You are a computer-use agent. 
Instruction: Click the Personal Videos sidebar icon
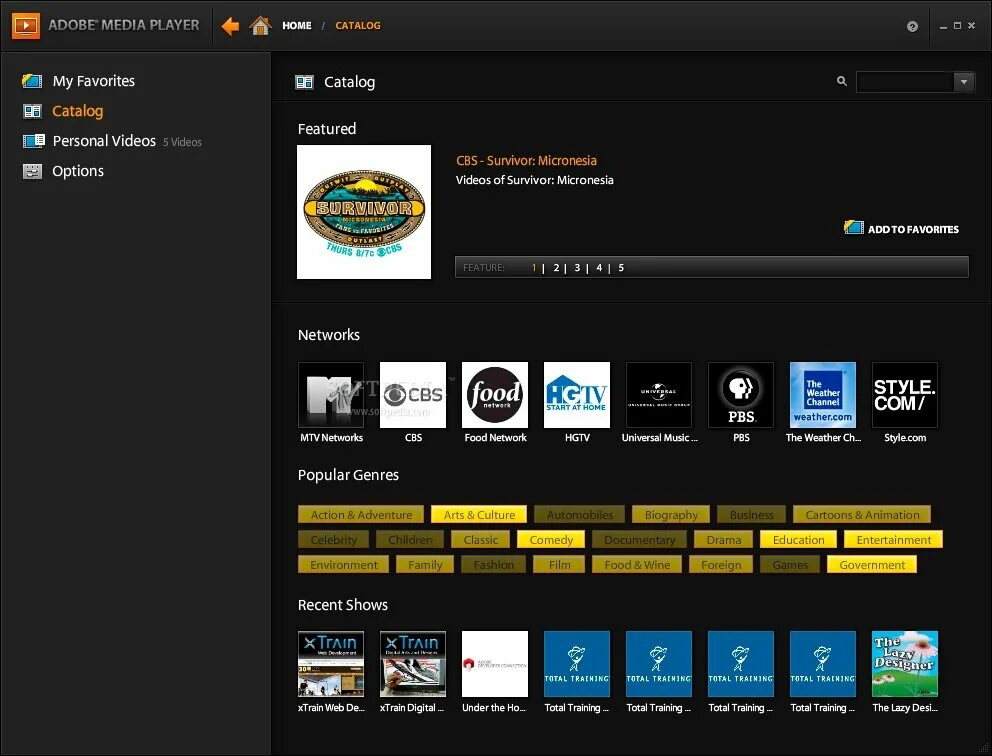tap(34, 140)
